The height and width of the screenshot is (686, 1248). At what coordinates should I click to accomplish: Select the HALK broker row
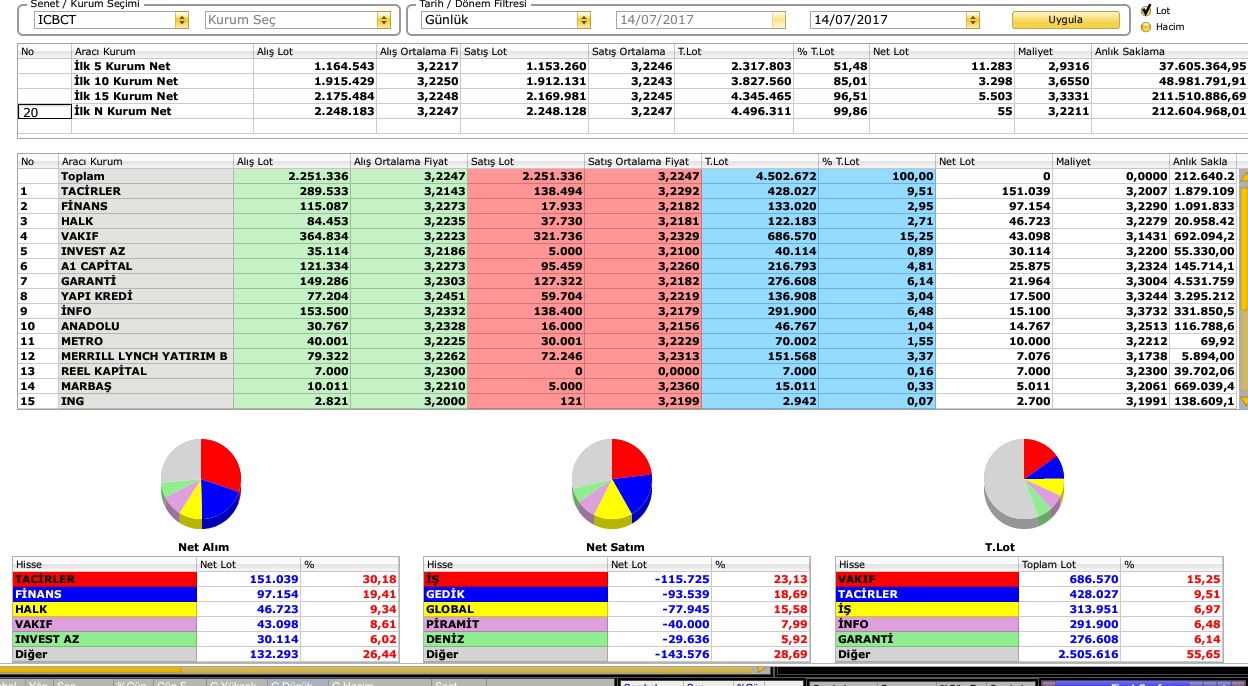[x=627, y=221]
